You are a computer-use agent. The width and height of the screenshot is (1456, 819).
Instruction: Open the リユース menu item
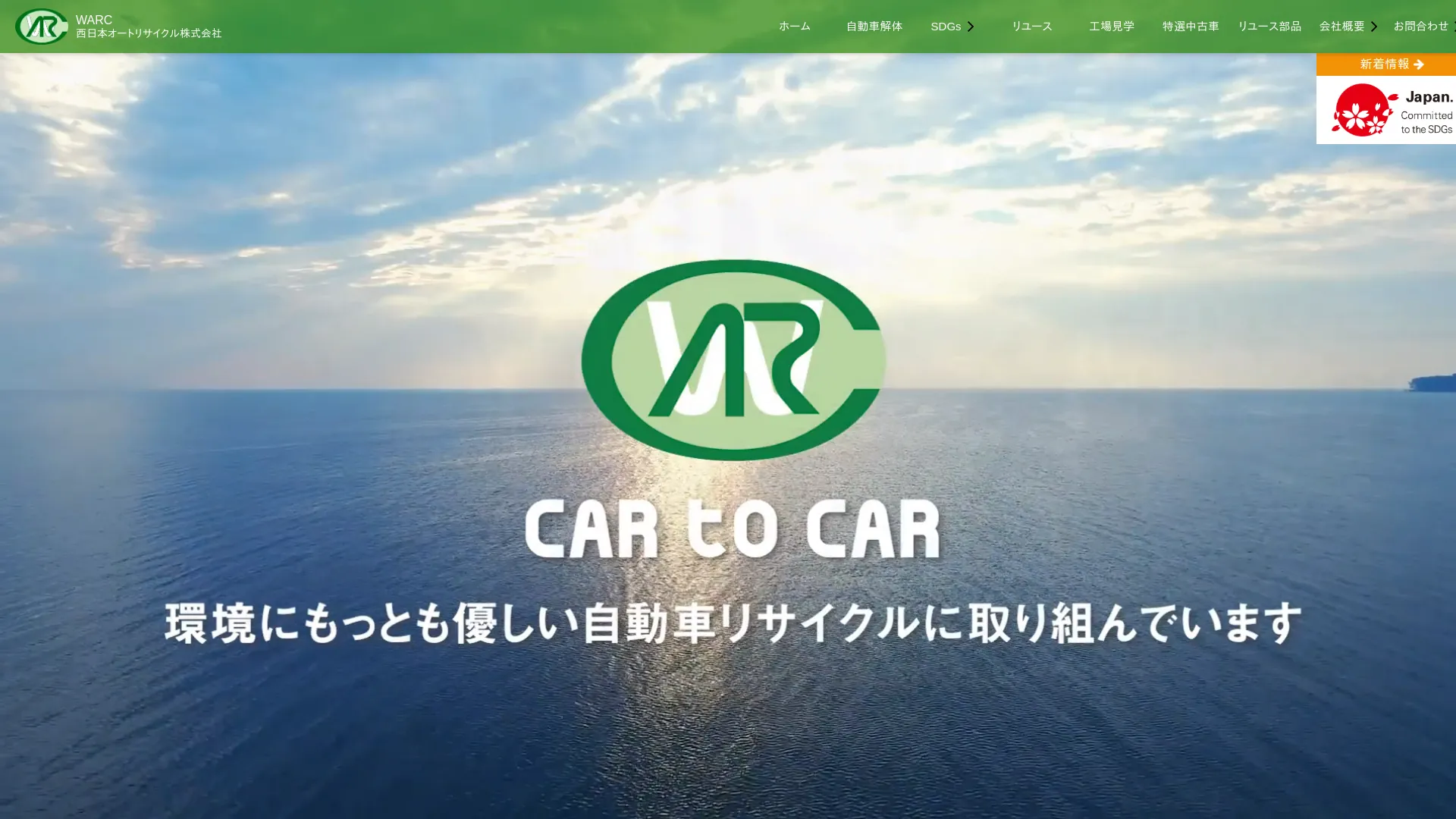pyautogui.click(x=1032, y=27)
